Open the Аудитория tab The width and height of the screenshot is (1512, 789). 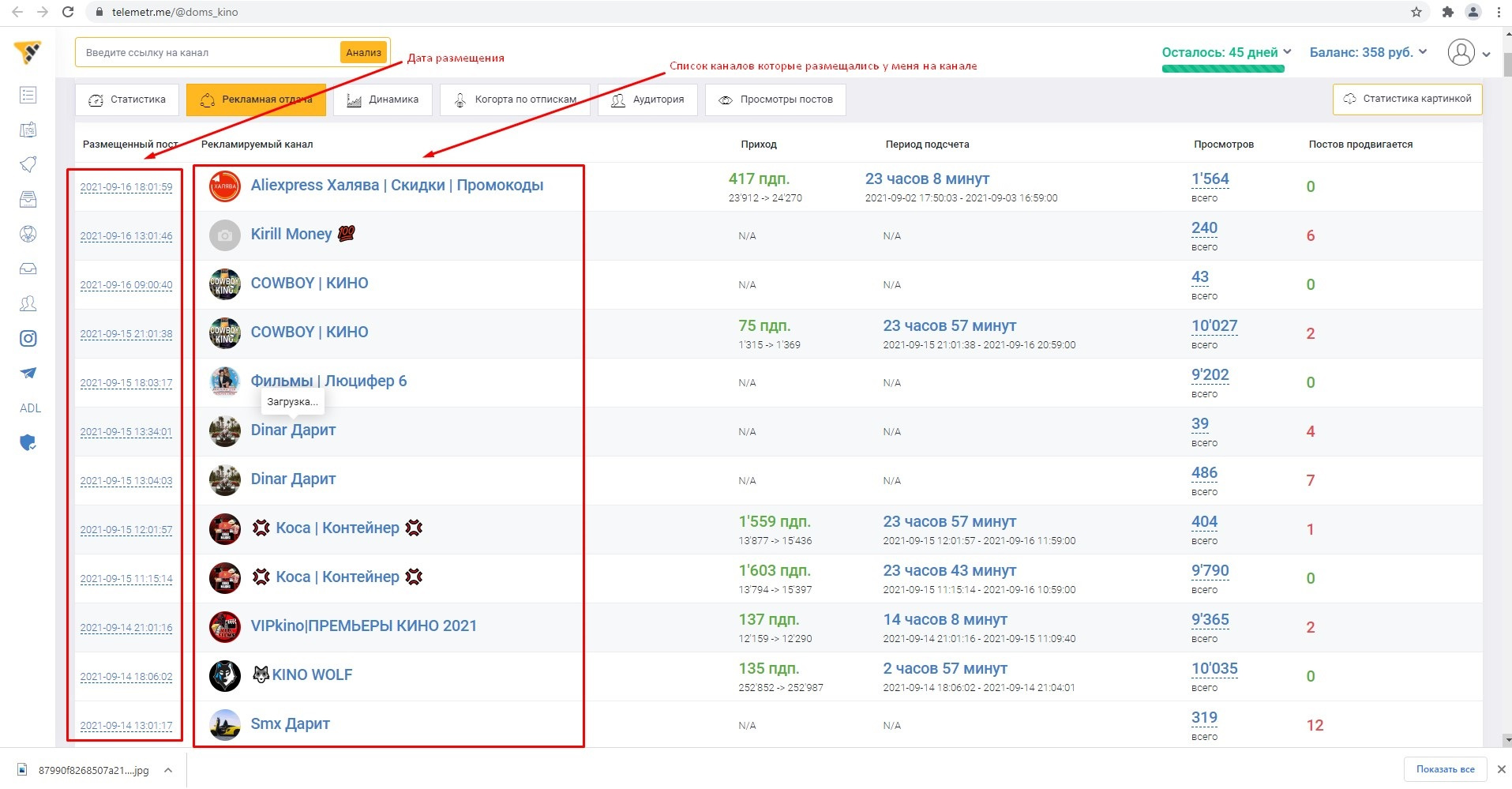pyautogui.click(x=647, y=100)
